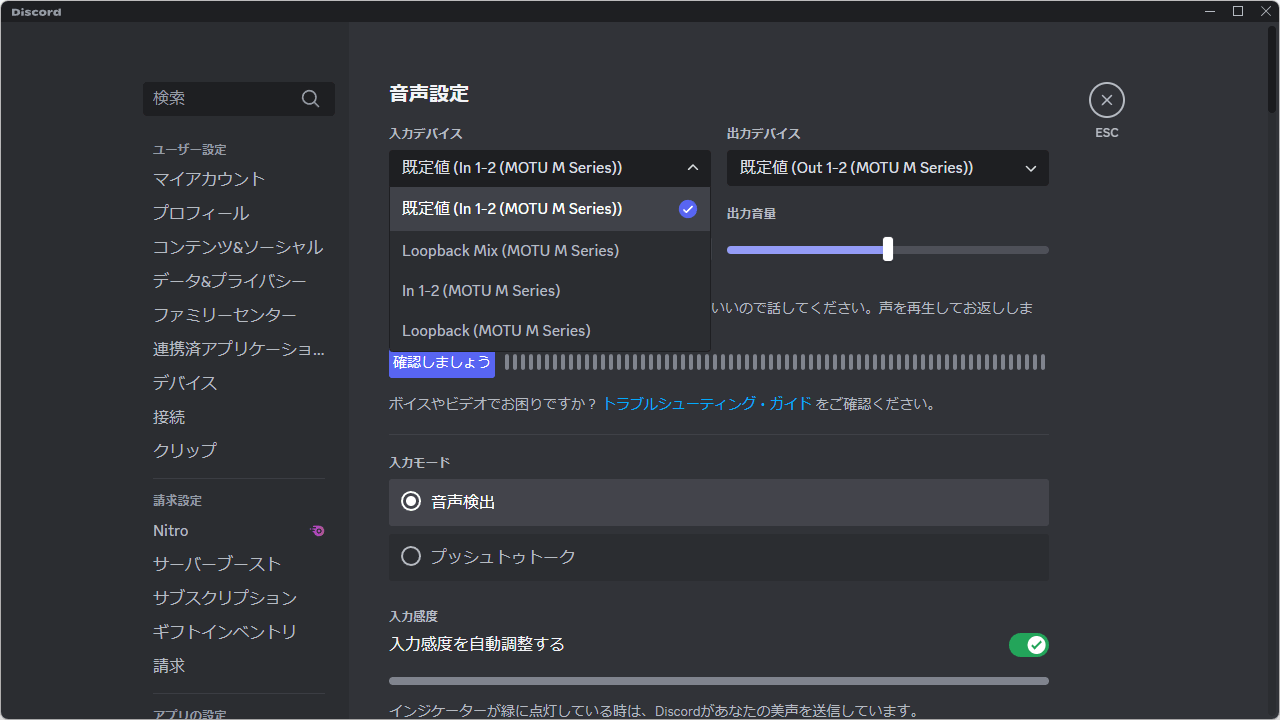Viewport: 1280px width, 720px height.
Task: Focus the 検索 search field
Action: tap(239, 98)
